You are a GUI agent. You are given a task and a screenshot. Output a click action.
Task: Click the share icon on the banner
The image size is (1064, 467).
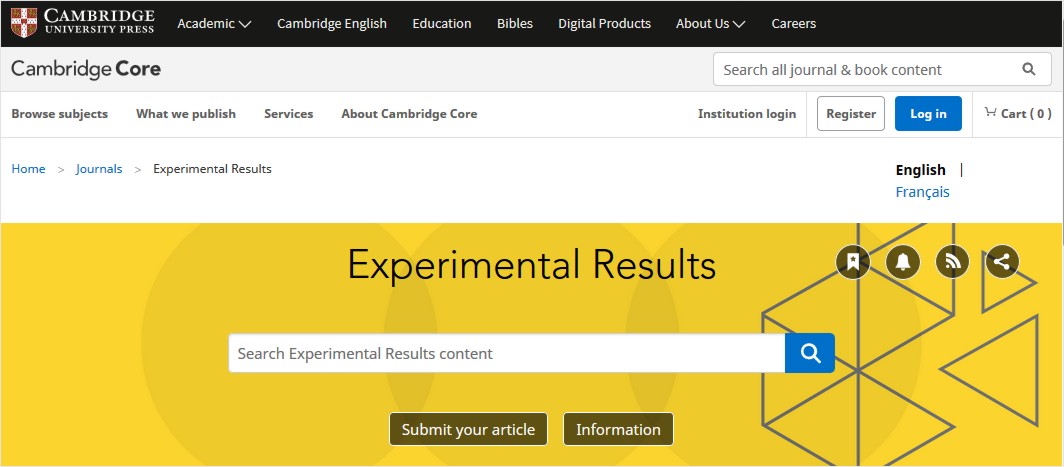point(1002,261)
